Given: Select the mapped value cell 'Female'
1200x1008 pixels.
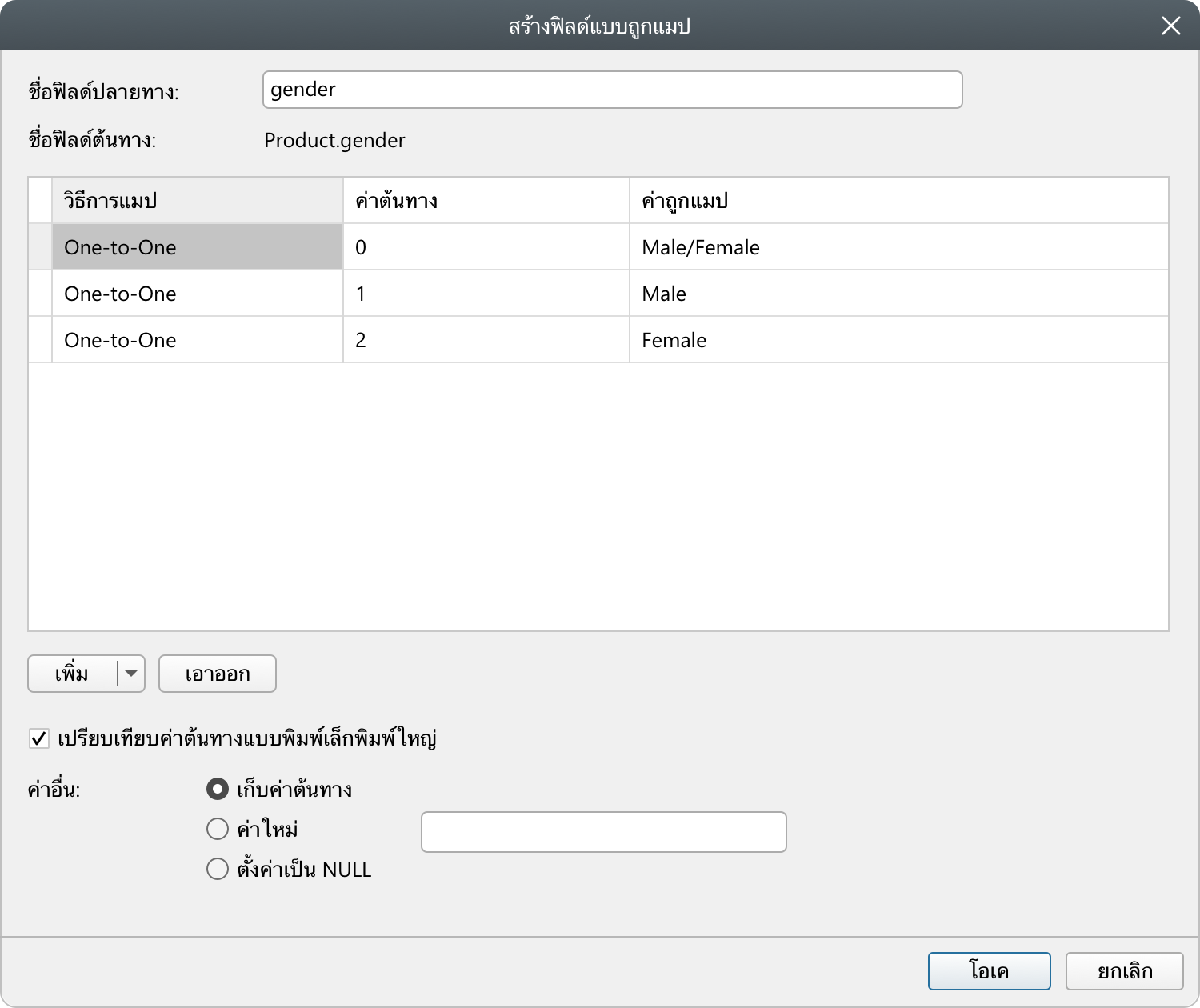Looking at the screenshot, I should (x=898, y=340).
